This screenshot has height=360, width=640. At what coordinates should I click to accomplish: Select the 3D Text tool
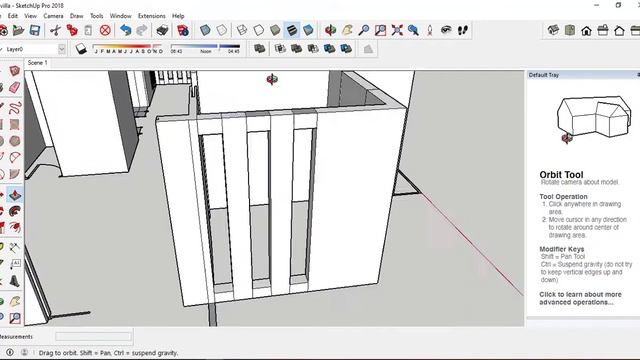(15, 281)
